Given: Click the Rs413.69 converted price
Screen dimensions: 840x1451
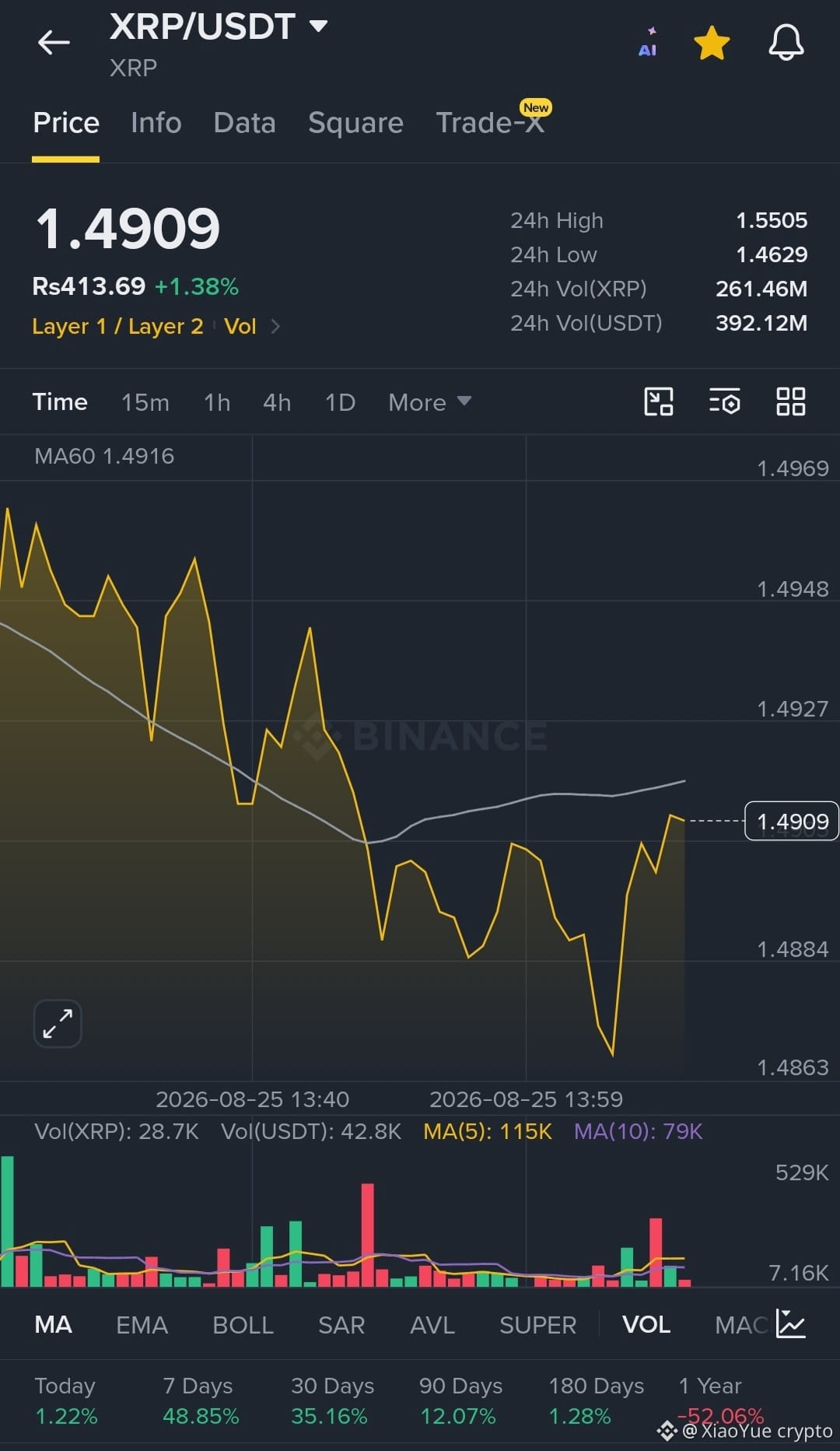Looking at the screenshot, I should coord(89,286).
